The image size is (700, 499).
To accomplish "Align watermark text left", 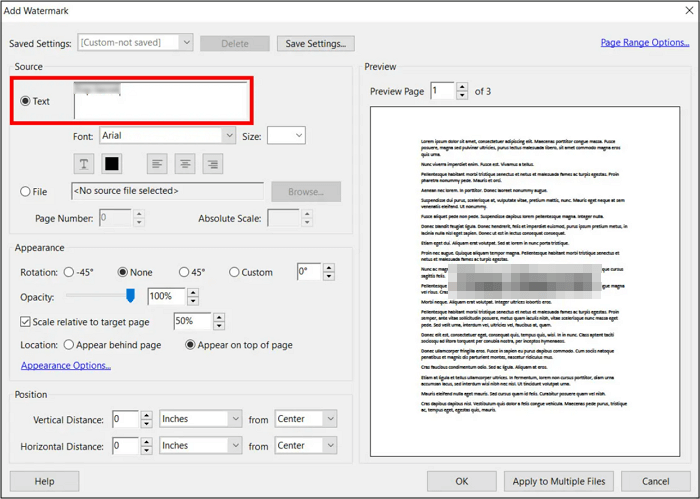I will [157, 163].
